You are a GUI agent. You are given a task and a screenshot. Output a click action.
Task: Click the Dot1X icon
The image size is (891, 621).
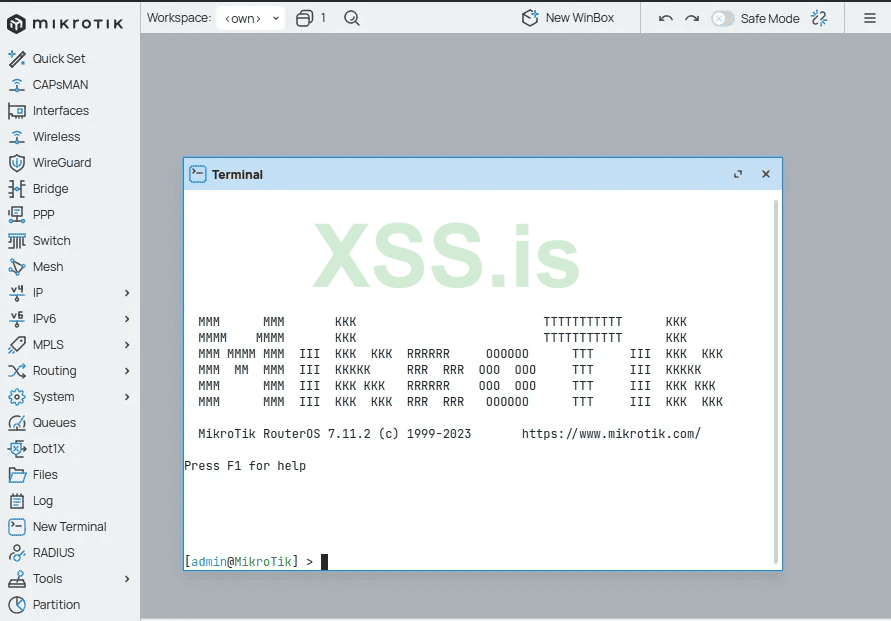pyautogui.click(x=17, y=449)
